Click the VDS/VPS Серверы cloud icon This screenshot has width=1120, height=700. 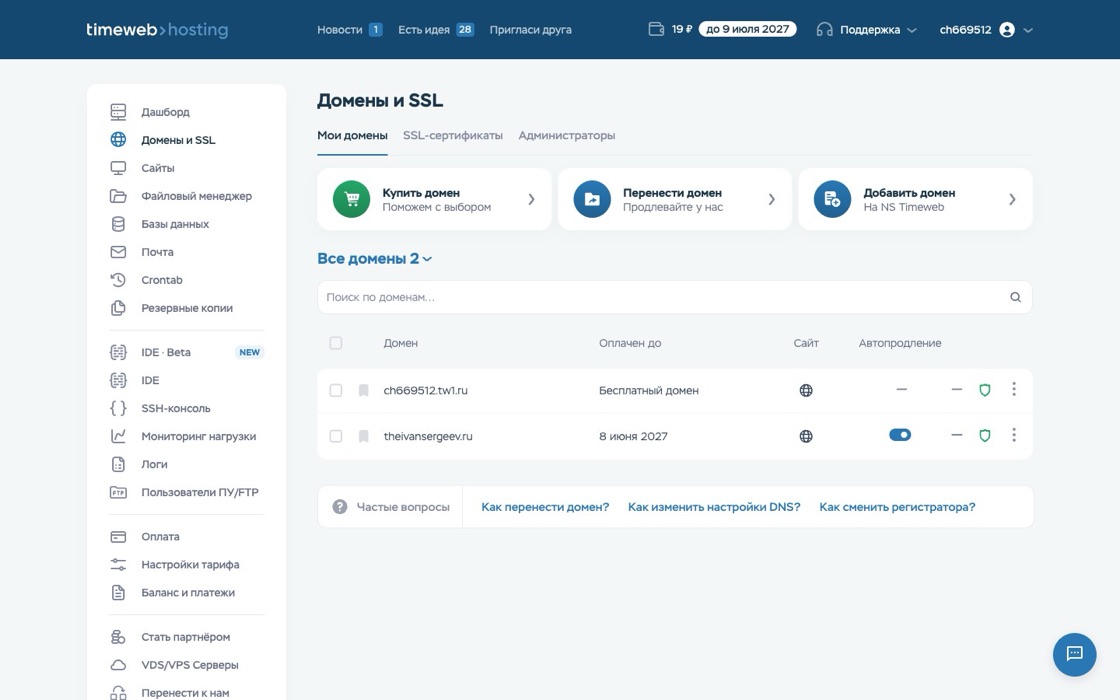118,665
